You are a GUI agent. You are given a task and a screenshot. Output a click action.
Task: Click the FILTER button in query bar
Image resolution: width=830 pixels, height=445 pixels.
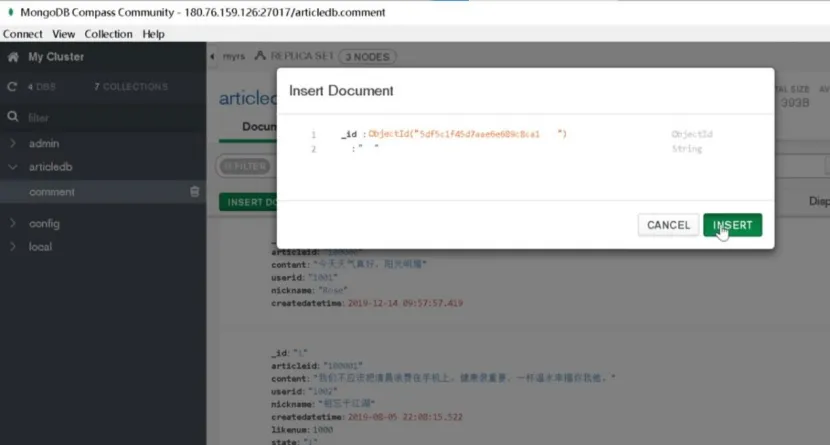point(245,166)
